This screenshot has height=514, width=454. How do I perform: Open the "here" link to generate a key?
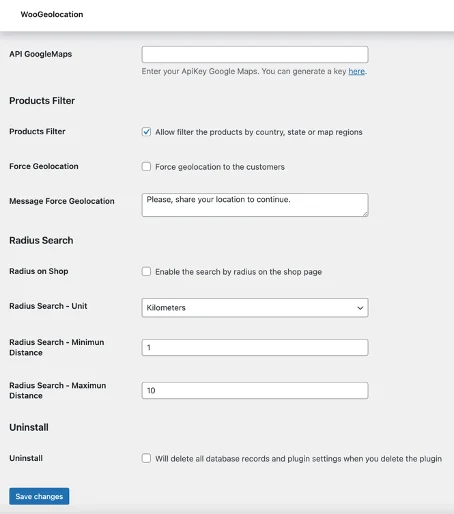tap(356, 71)
